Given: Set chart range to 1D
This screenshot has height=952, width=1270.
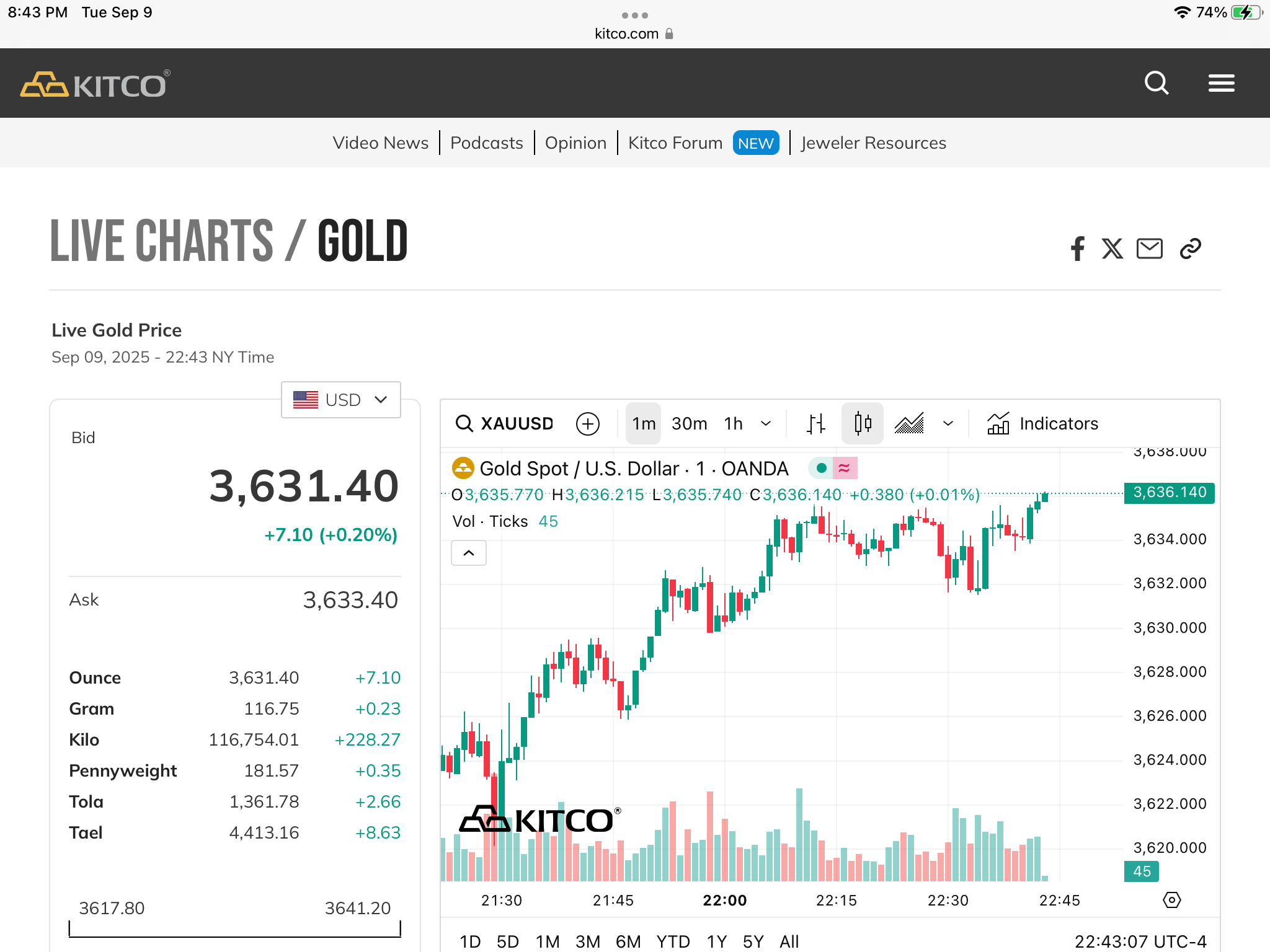Looking at the screenshot, I should (470, 941).
